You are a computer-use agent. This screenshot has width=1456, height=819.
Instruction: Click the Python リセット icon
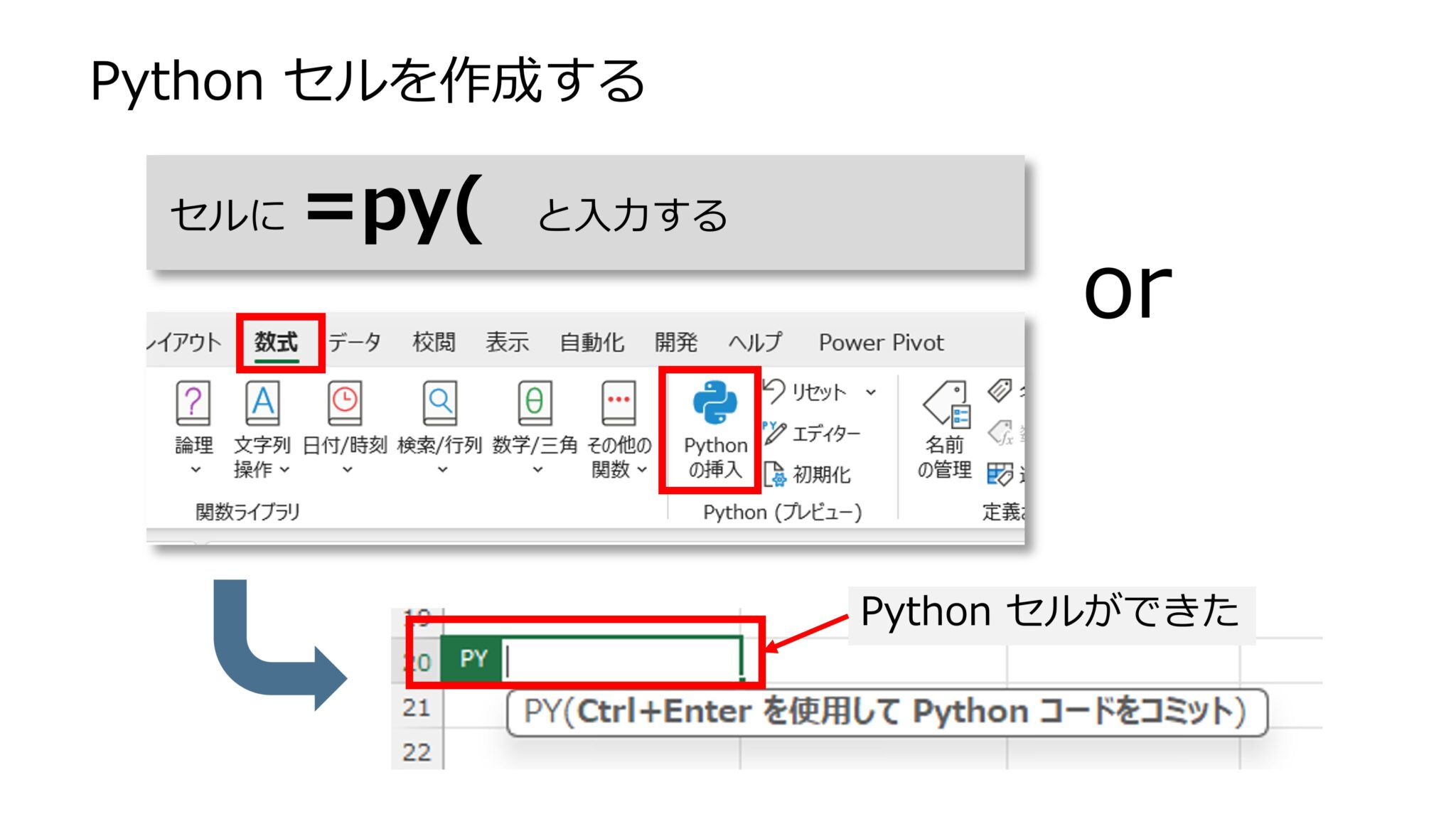pos(774,390)
